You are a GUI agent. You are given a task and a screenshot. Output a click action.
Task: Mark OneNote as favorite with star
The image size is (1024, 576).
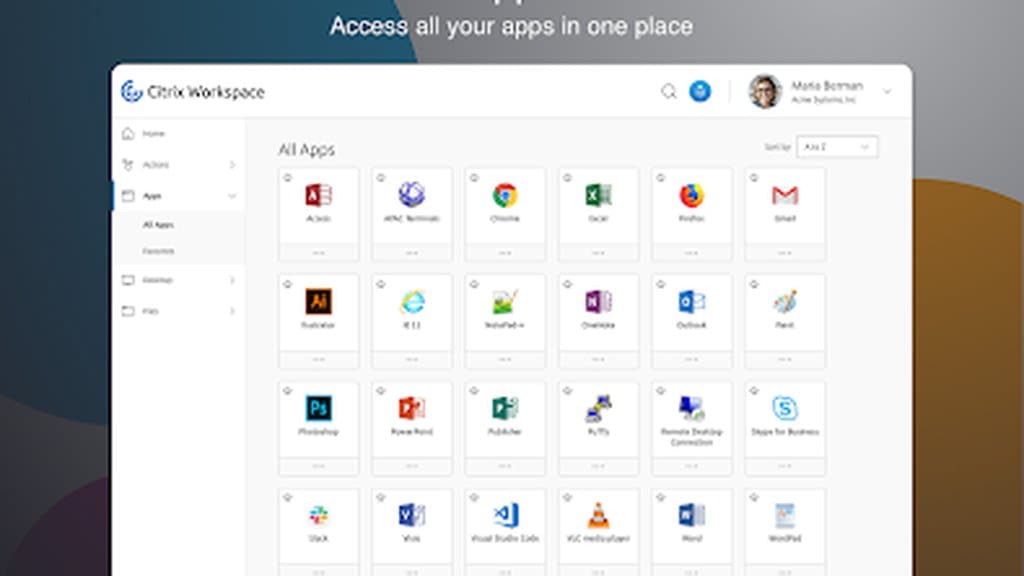568,284
